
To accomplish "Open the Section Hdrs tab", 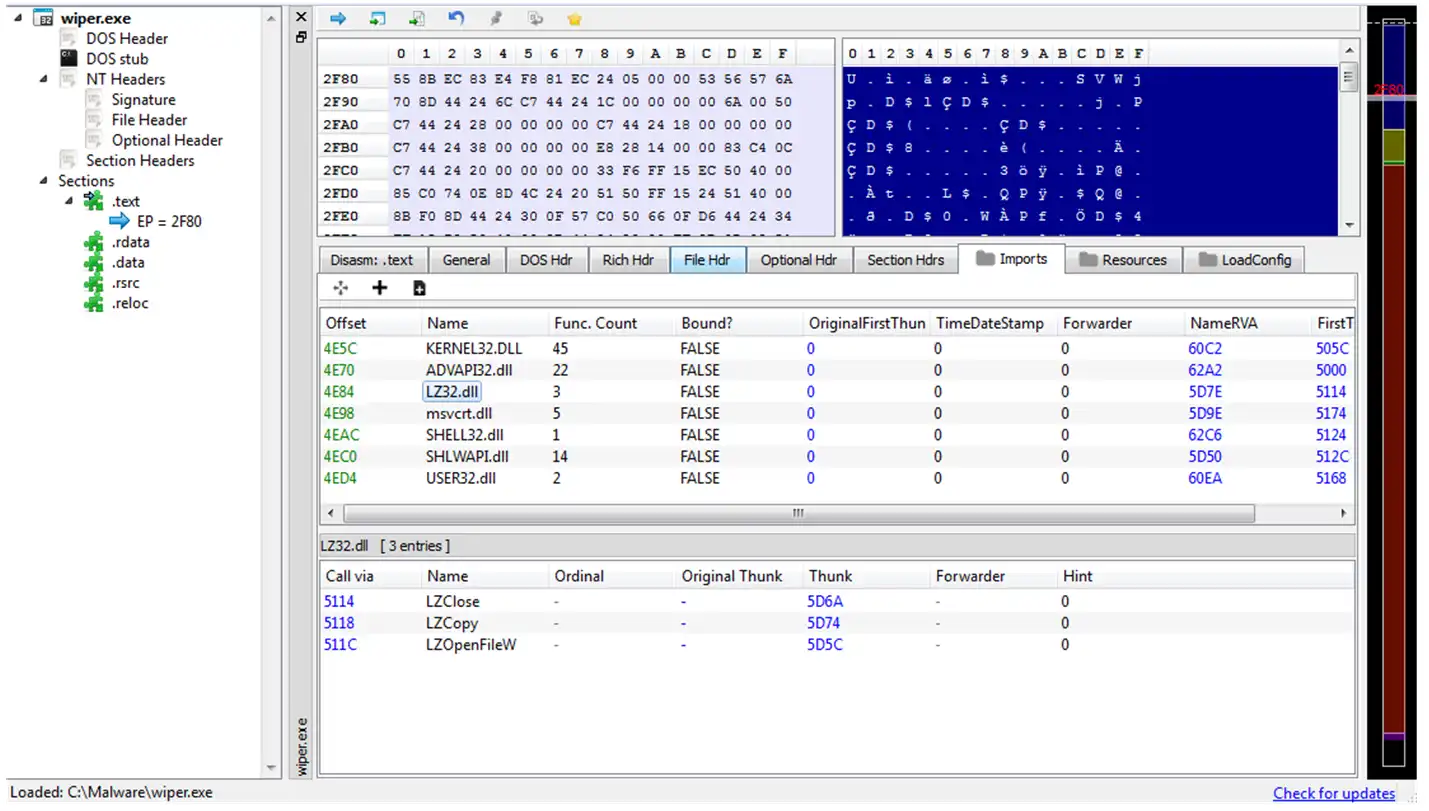I will 905,260.
